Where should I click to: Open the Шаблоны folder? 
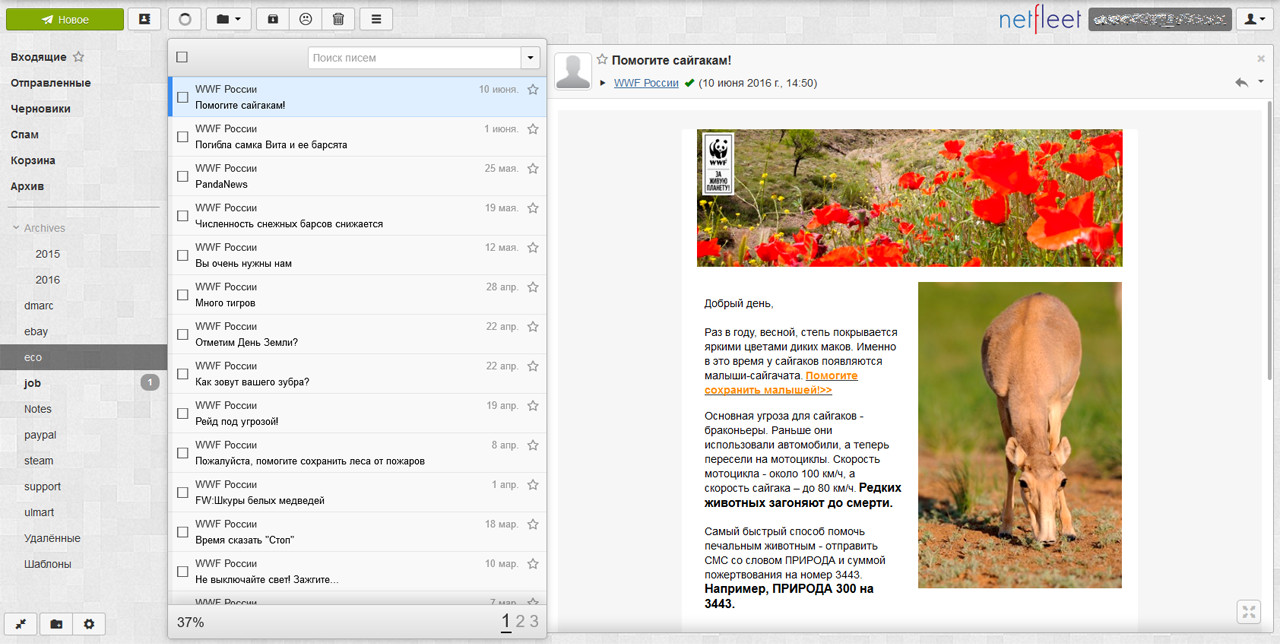[48, 564]
